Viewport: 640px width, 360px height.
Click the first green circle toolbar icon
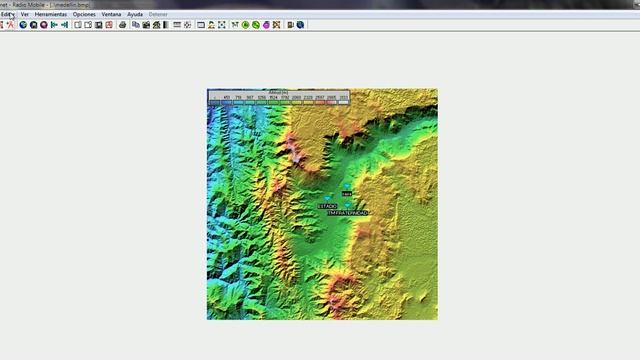[x=245, y=25]
